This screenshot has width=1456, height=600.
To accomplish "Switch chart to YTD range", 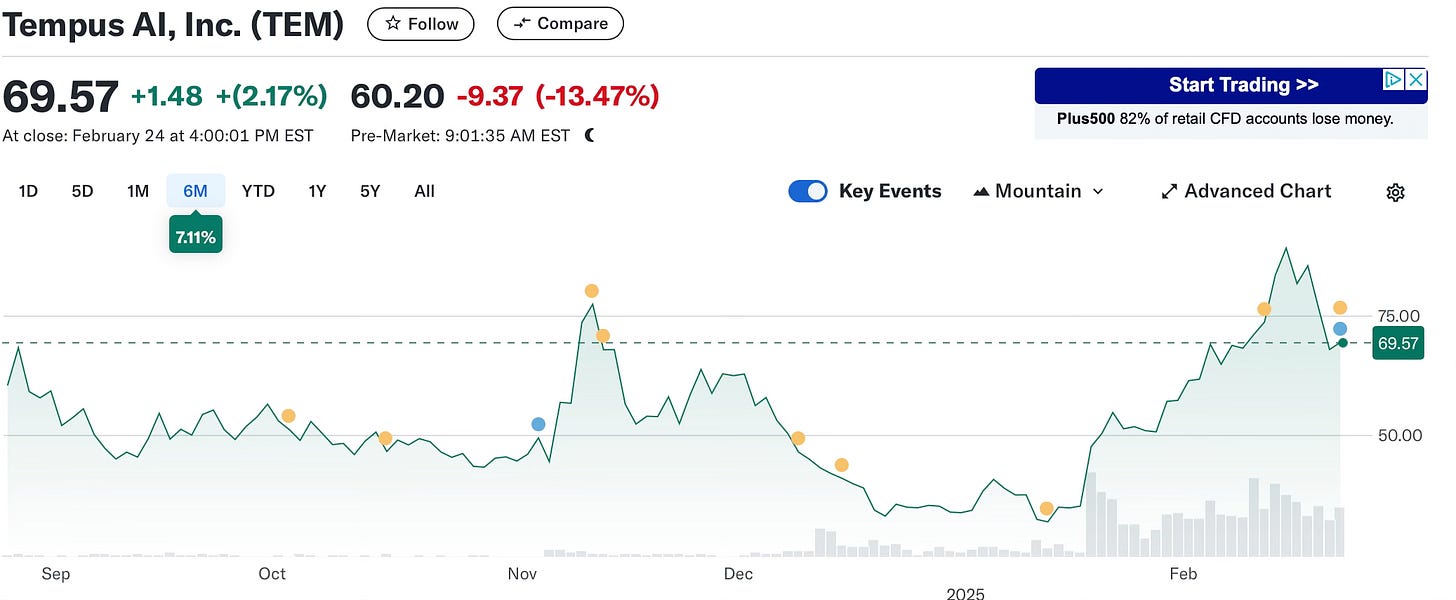I will coord(258,191).
